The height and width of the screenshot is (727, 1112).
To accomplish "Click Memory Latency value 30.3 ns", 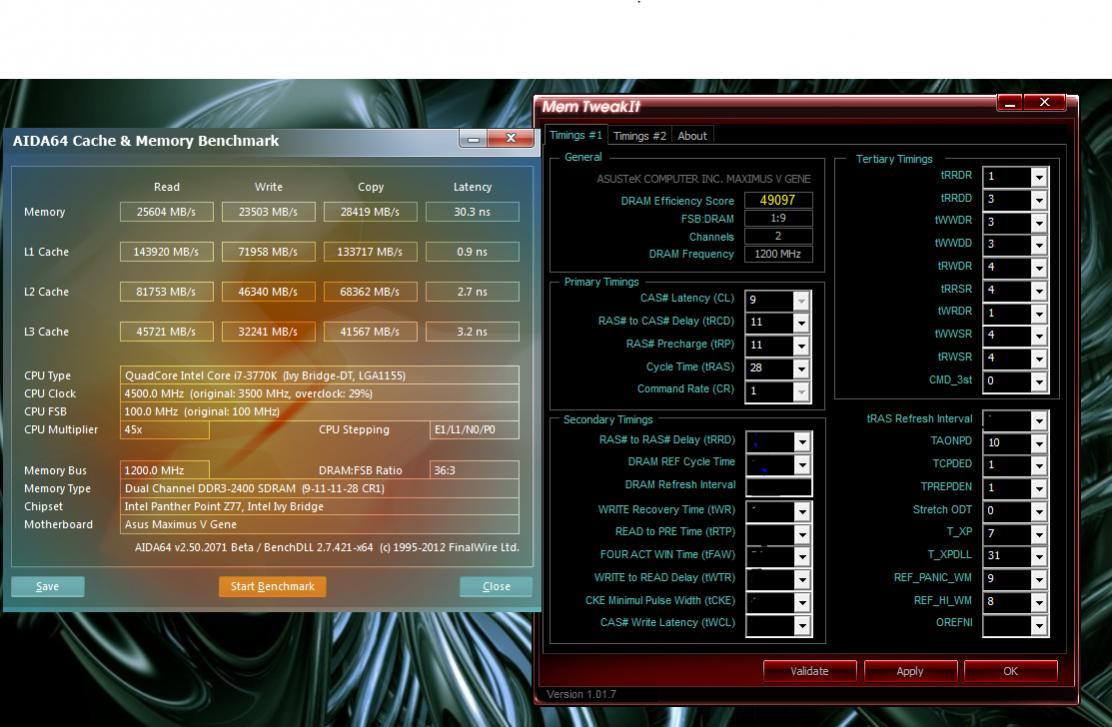I will [x=472, y=212].
